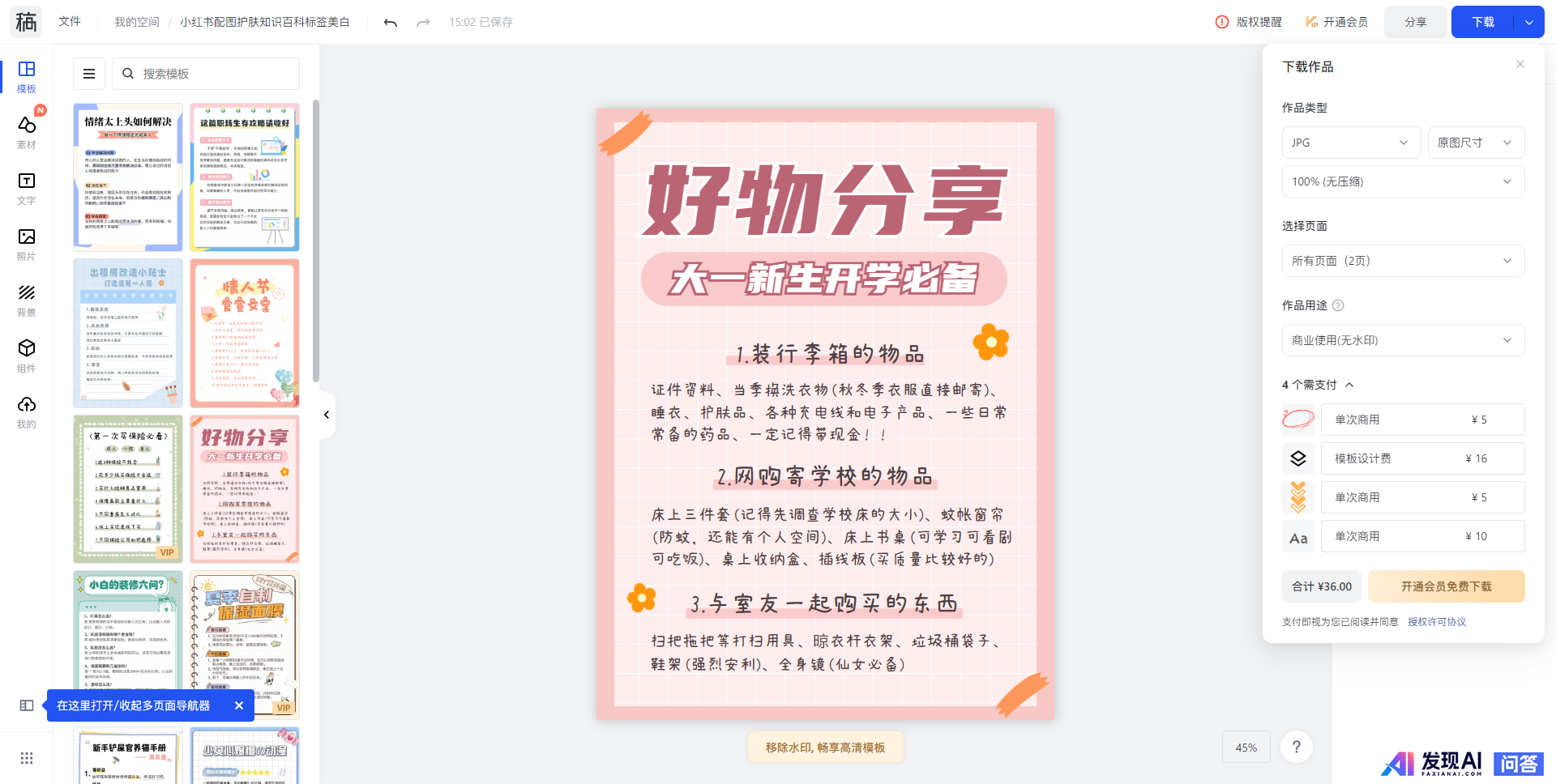Toggle the multi-page navigator icon
The width and height of the screenshot is (1556, 784).
[27, 705]
